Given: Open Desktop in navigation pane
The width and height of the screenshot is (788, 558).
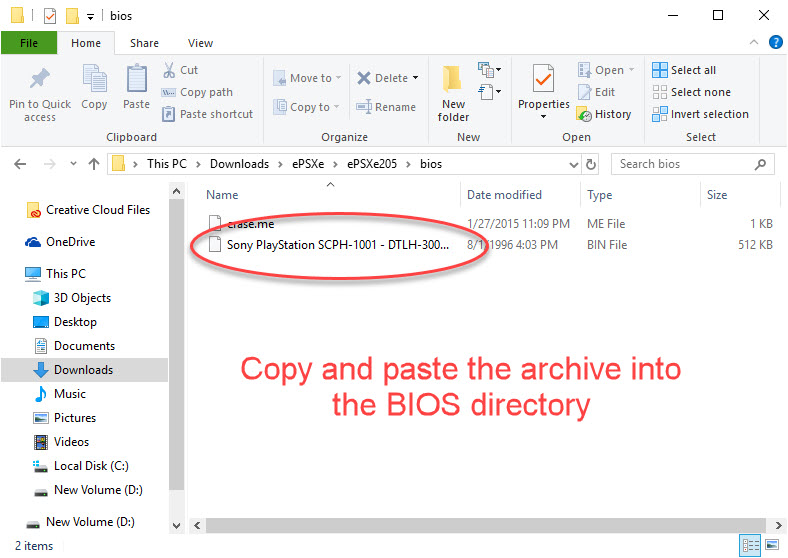Looking at the screenshot, I should click(65, 322).
